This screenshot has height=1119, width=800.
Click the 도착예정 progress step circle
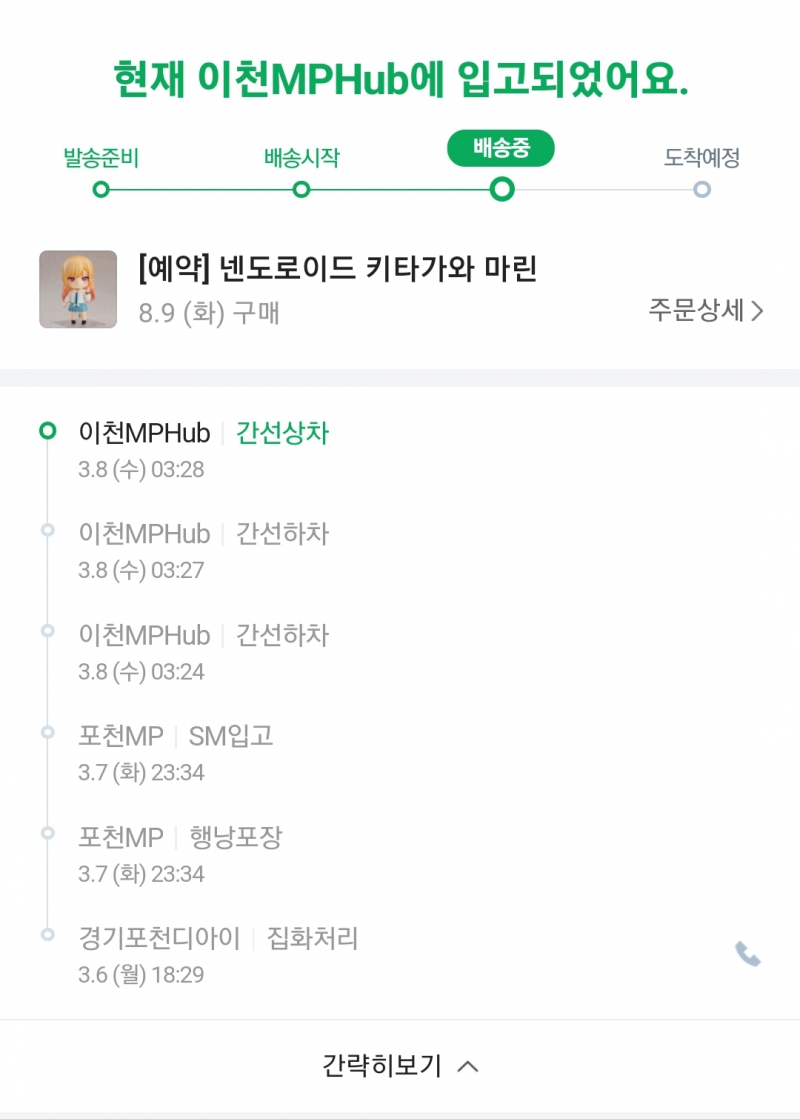pos(702,189)
